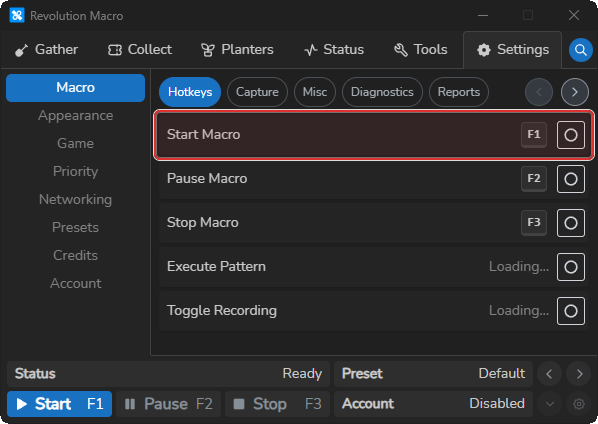
Task: Record new hotkey for Pause Macro
Action: pyautogui.click(x=571, y=179)
